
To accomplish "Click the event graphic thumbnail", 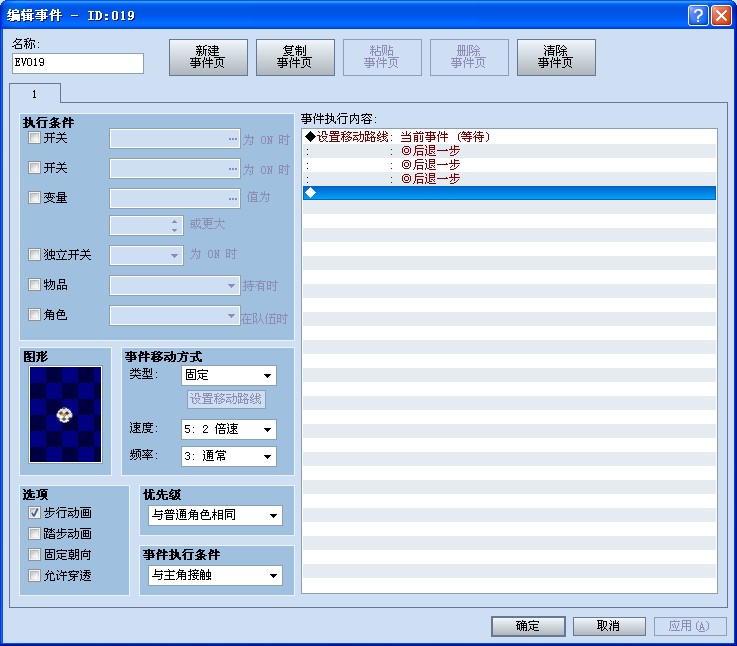I will (x=65, y=415).
